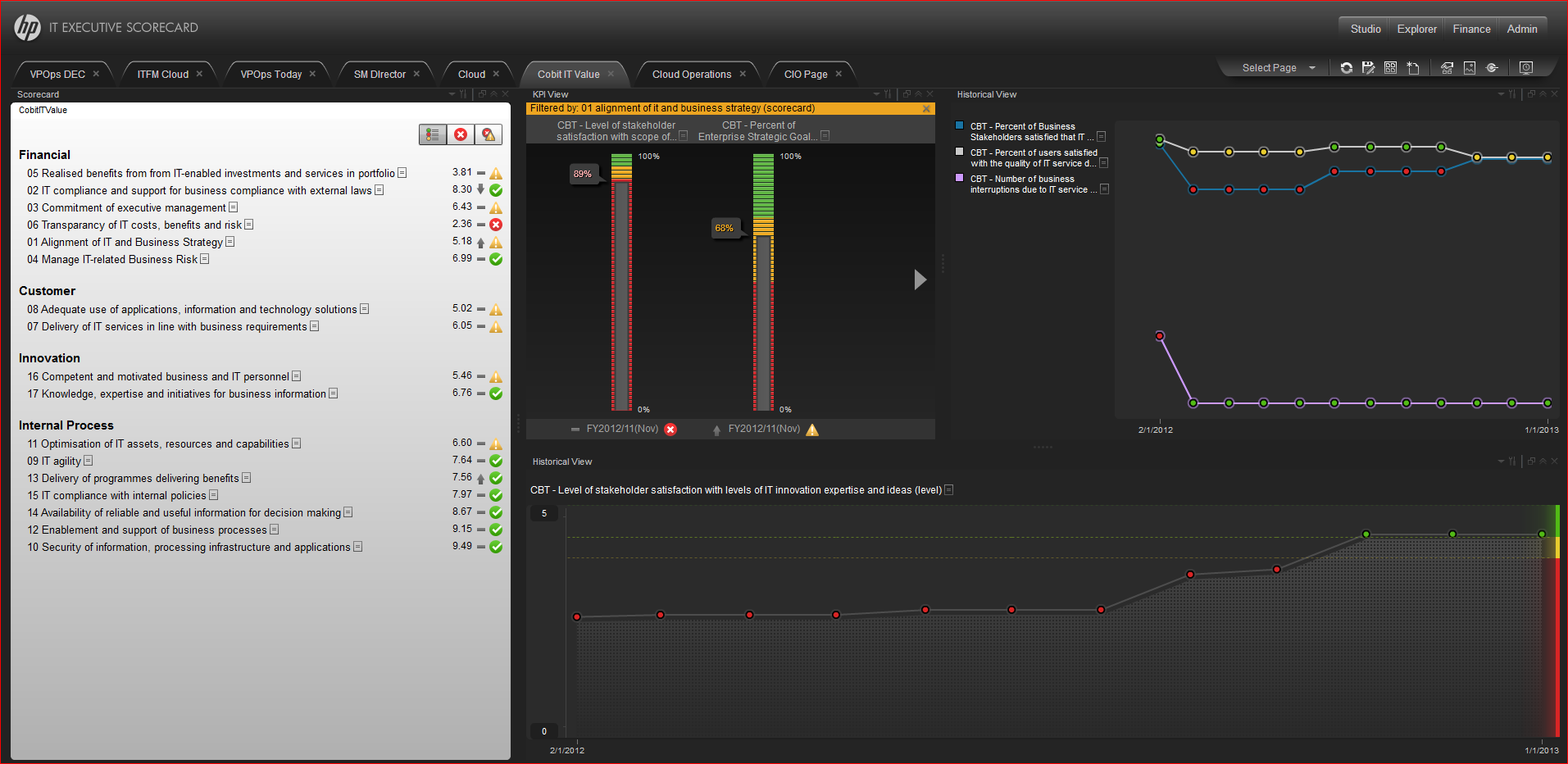Screen dimensions: 1568x764
Task: Click the refresh page icon in the toolbar
Action: (x=1346, y=68)
